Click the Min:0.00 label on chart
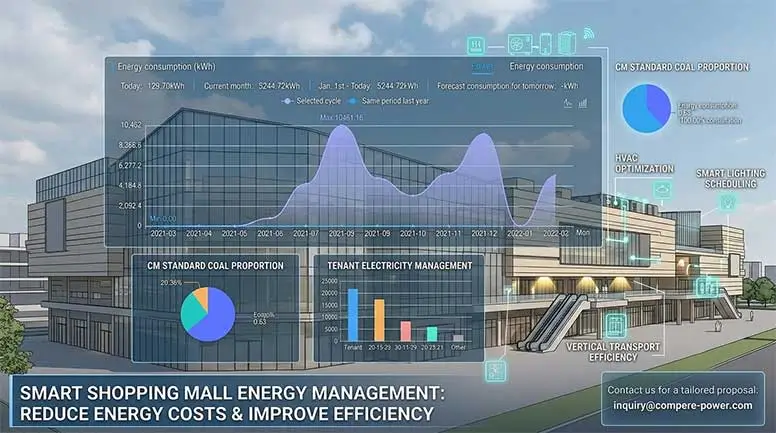This screenshot has width=776, height=433. pyautogui.click(x=163, y=219)
